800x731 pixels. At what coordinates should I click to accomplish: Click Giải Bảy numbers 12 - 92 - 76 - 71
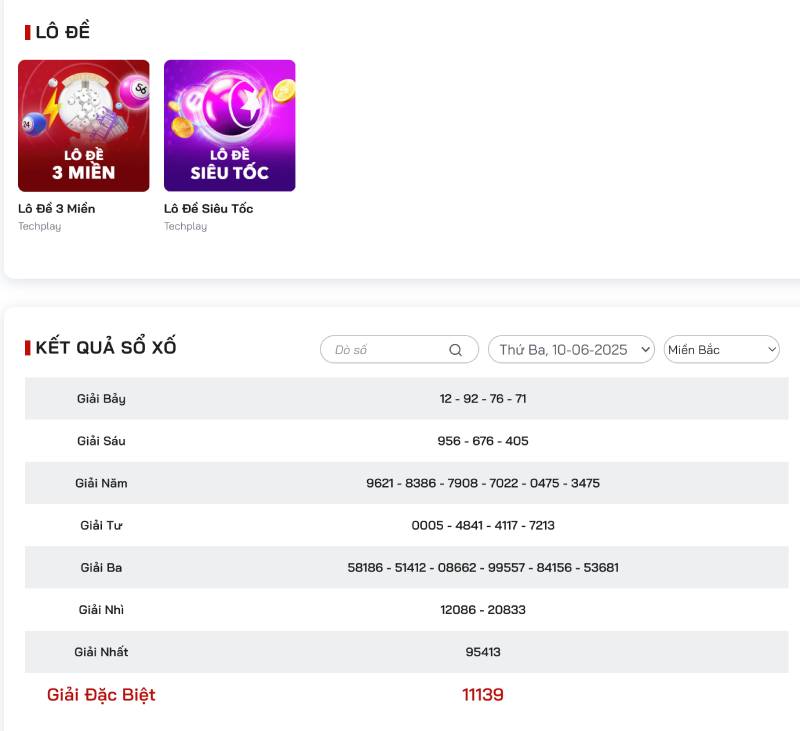pos(483,399)
